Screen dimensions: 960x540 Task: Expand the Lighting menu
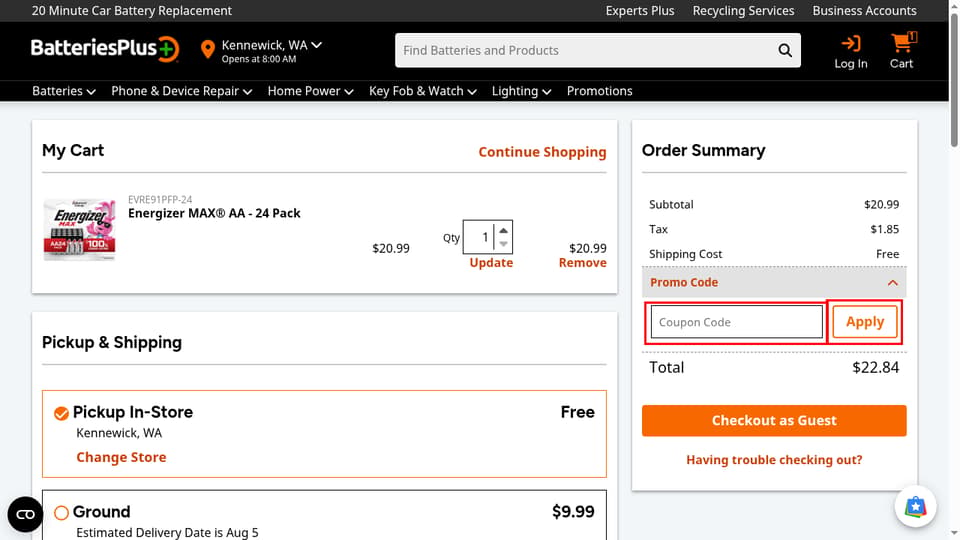(522, 91)
